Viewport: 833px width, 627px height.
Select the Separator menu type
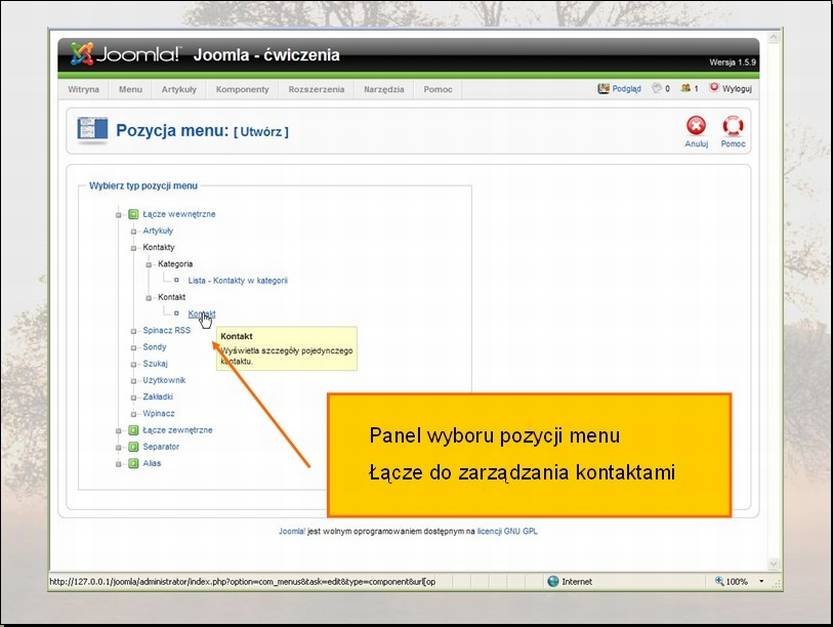pos(161,447)
